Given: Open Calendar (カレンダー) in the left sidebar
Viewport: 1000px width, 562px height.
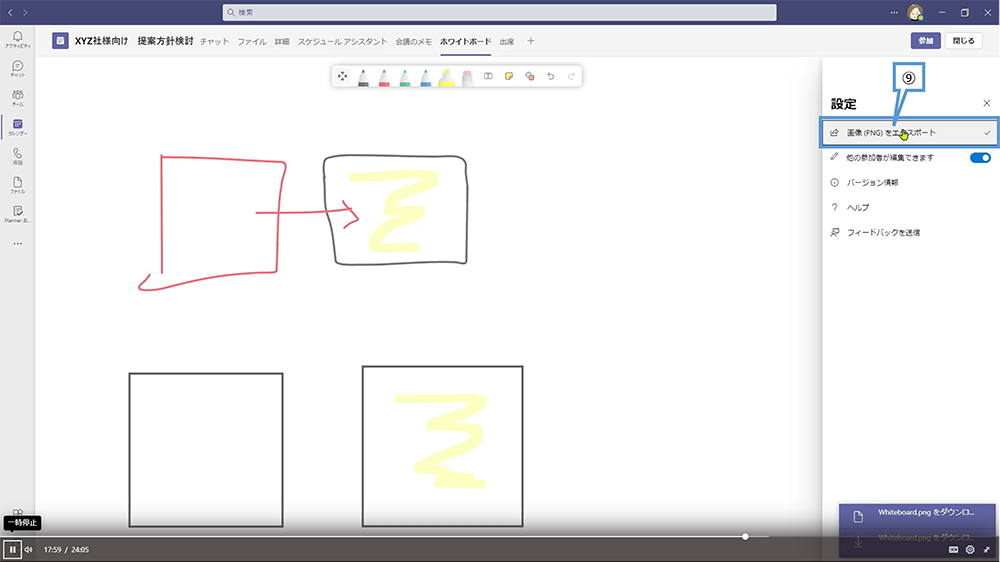Looking at the screenshot, I should pyautogui.click(x=17, y=127).
